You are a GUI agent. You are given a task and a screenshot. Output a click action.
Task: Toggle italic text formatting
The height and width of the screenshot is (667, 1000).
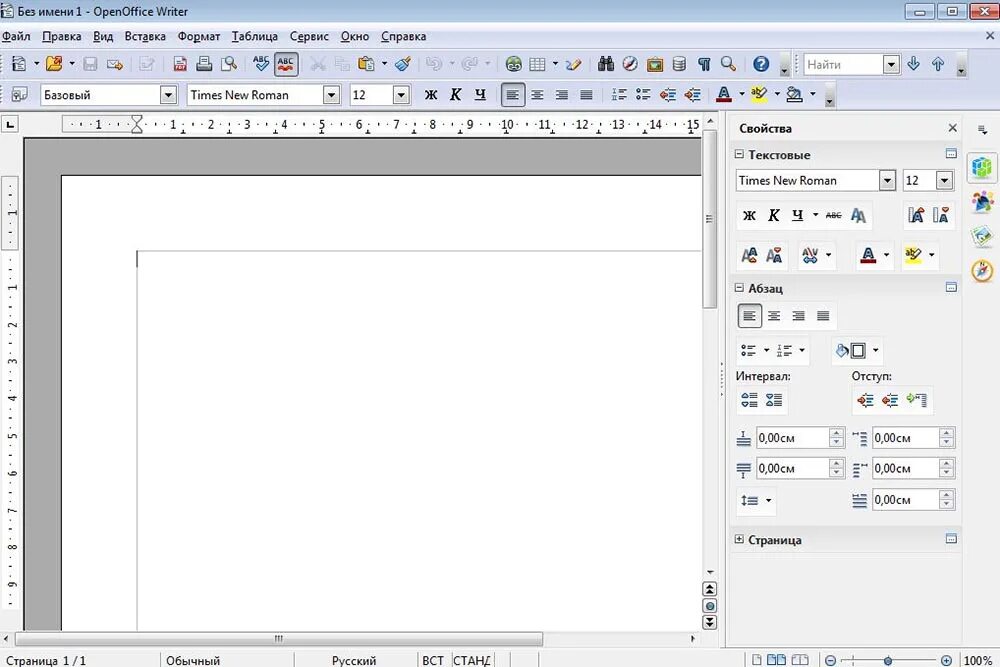point(455,94)
